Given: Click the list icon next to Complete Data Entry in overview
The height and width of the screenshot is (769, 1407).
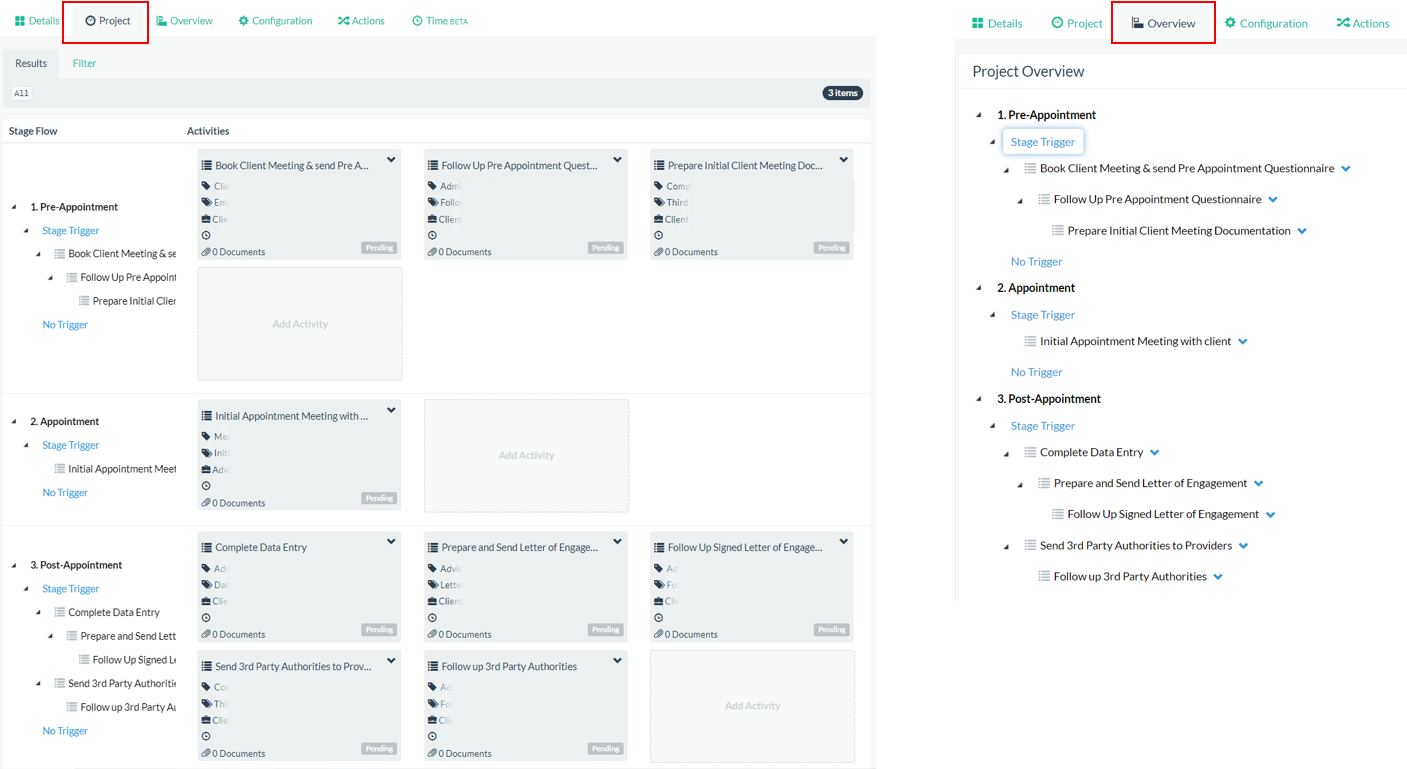Looking at the screenshot, I should click(x=1030, y=452).
